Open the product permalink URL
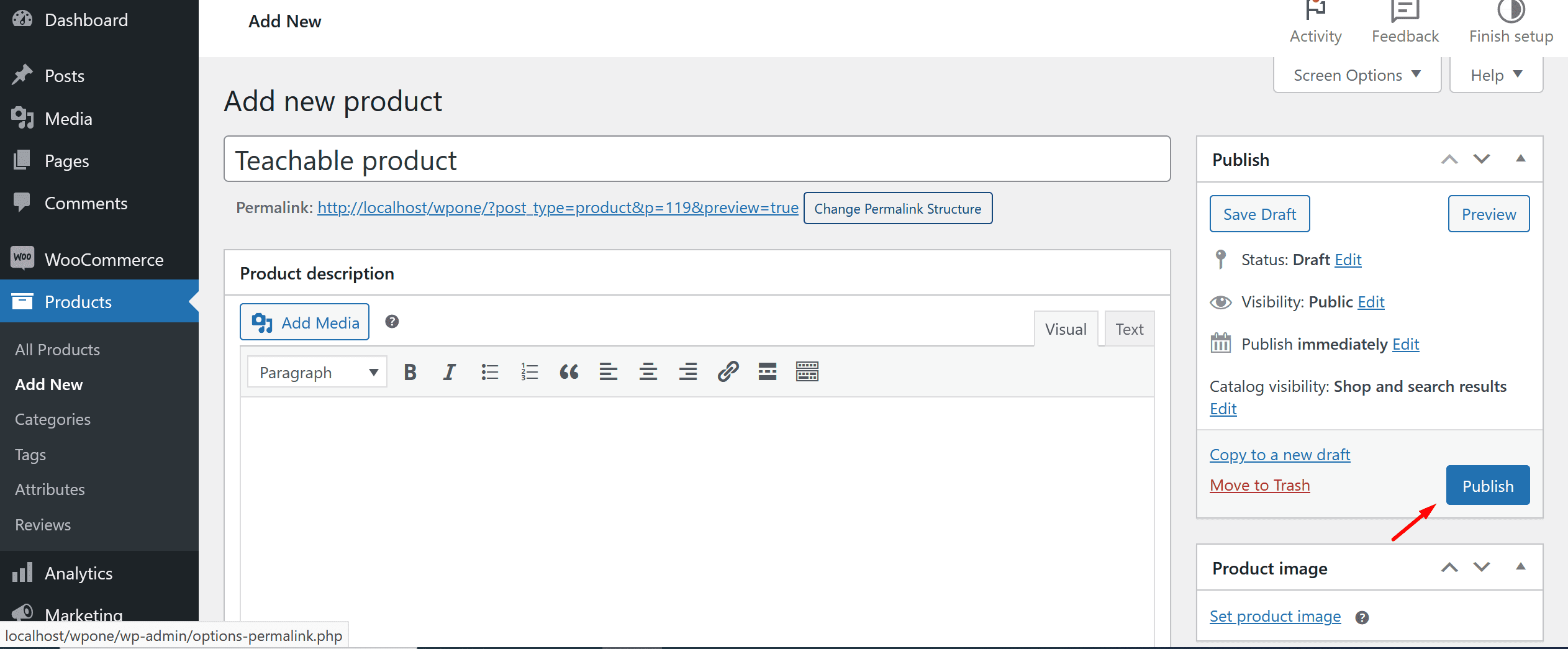This screenshot has height=649, width=1568. click(x=558, y=207)
